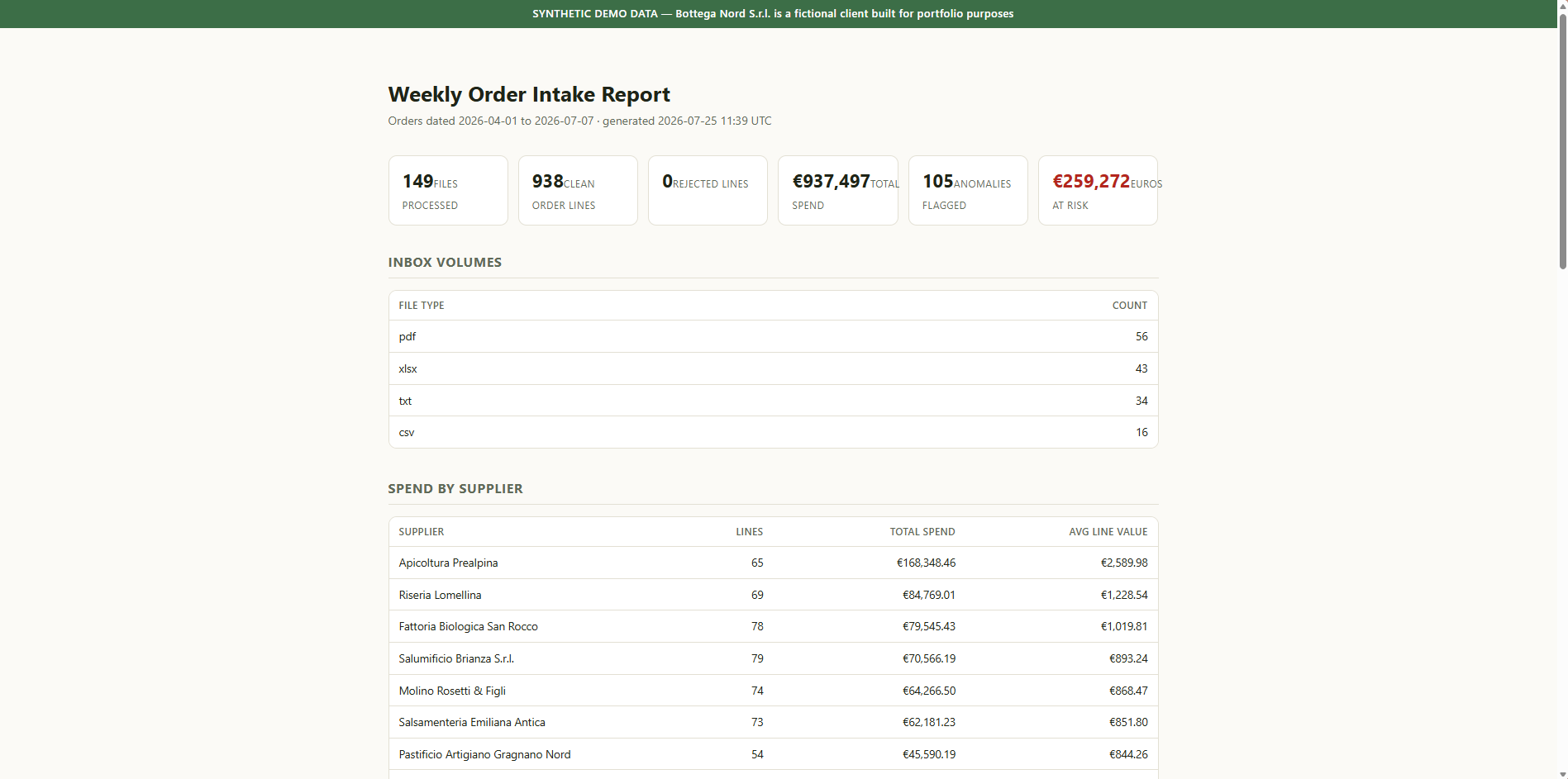Click the INBOX VOLUMES section heading
The height and width of the screenshot is (779, 1568).
coord(445,262)
